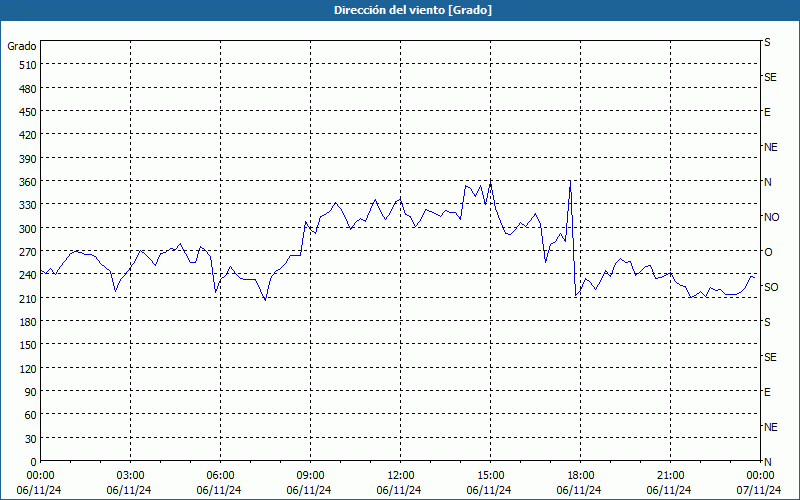
Task: Click the 120 degree axis label
Action: click(29, 368)
